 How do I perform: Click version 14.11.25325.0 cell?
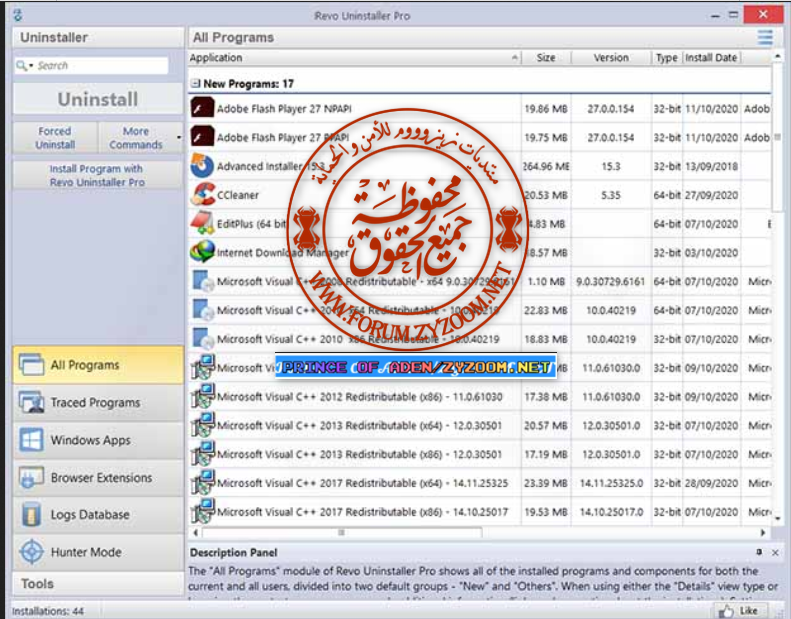(x=611, y=483)
